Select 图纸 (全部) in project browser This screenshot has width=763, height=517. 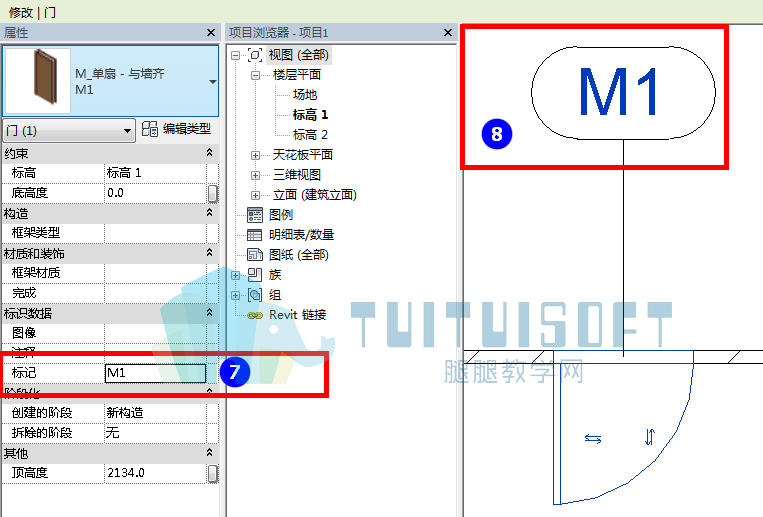coord(299,255)
